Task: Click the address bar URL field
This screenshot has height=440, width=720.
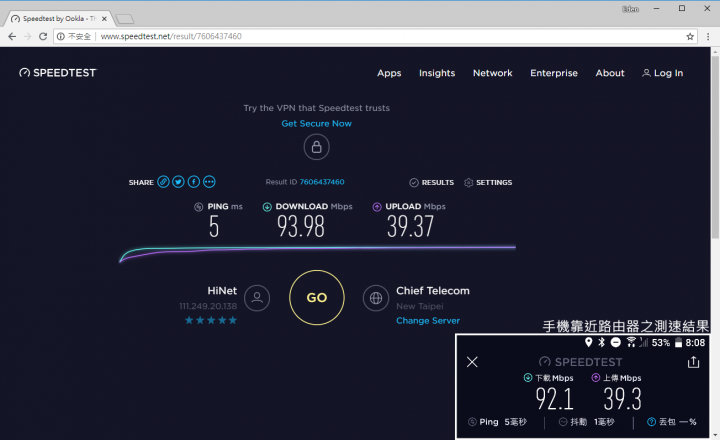Action: tap(376, 36)
